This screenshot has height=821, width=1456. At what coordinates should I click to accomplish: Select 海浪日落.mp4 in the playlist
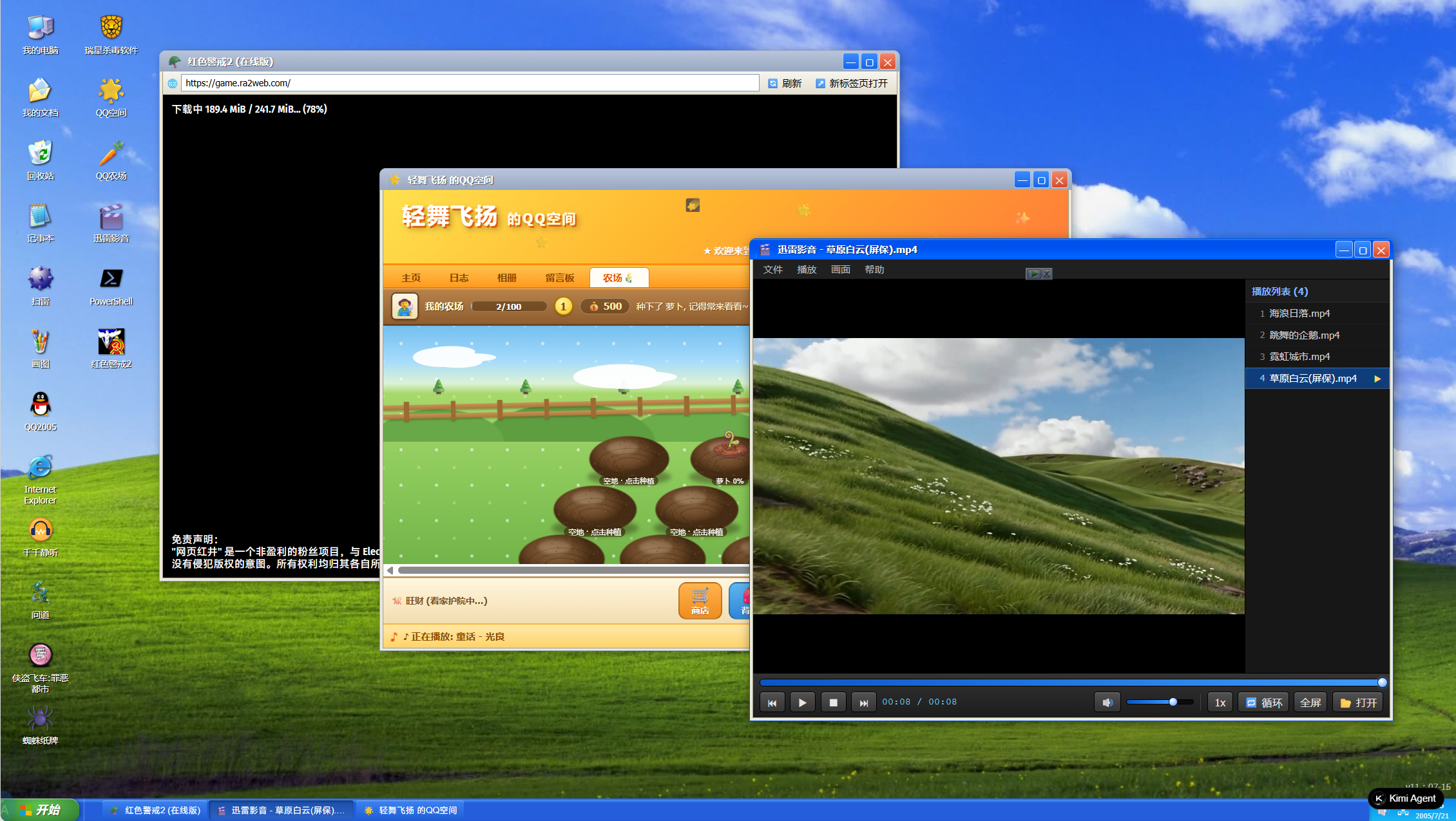pos(1317,314)
